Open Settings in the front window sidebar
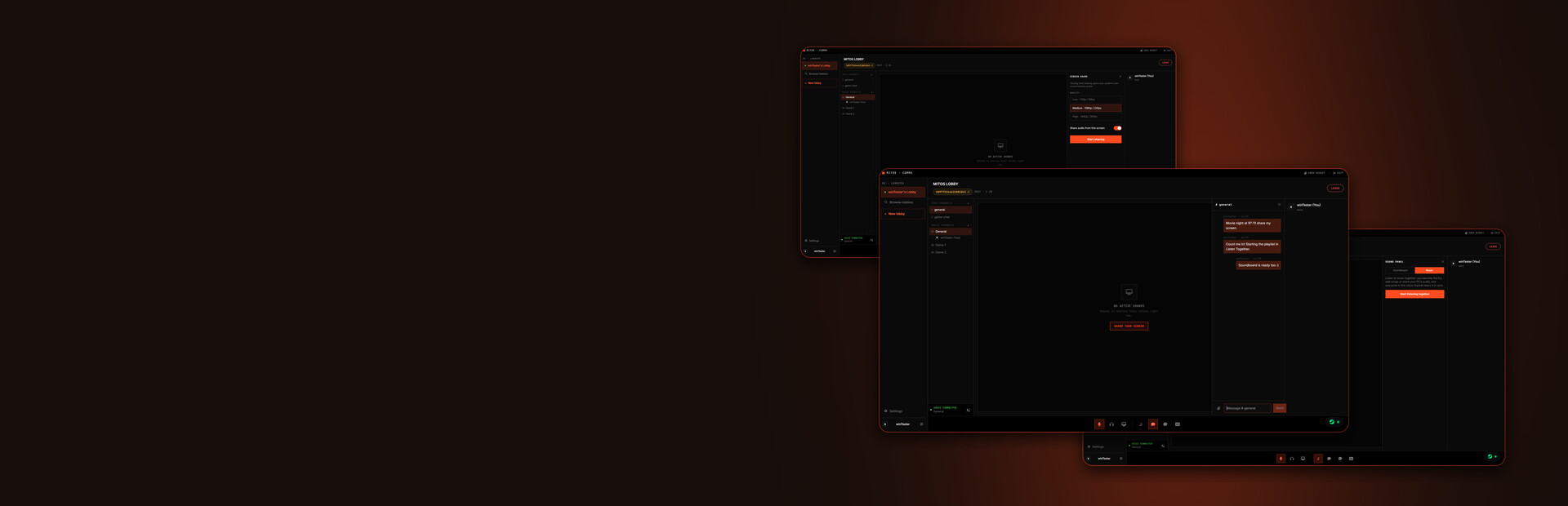The height and width of the screenshot is (506, 1568). click(893, 411)
